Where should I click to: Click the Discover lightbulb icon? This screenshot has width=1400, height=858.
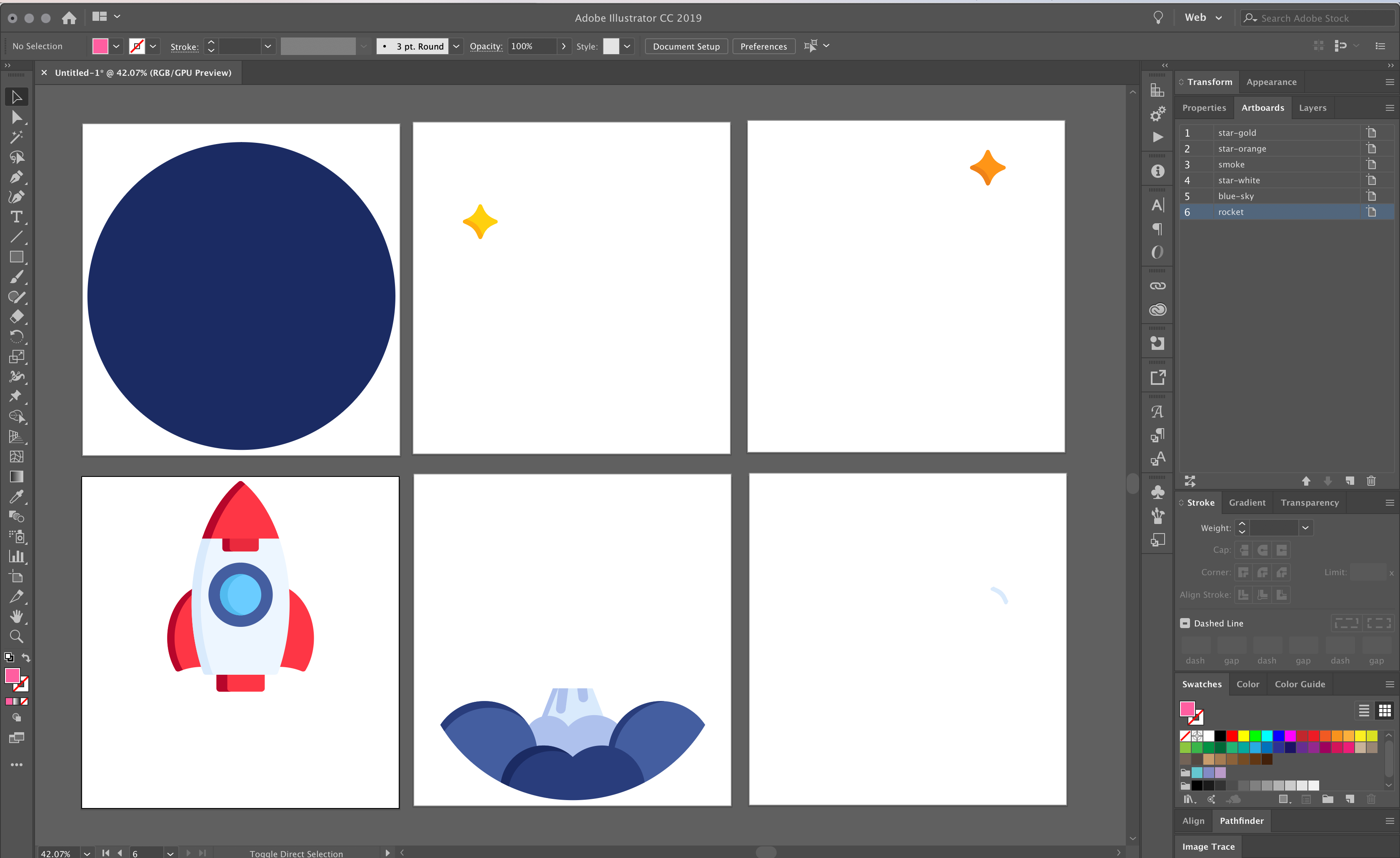coord(1157,17)
